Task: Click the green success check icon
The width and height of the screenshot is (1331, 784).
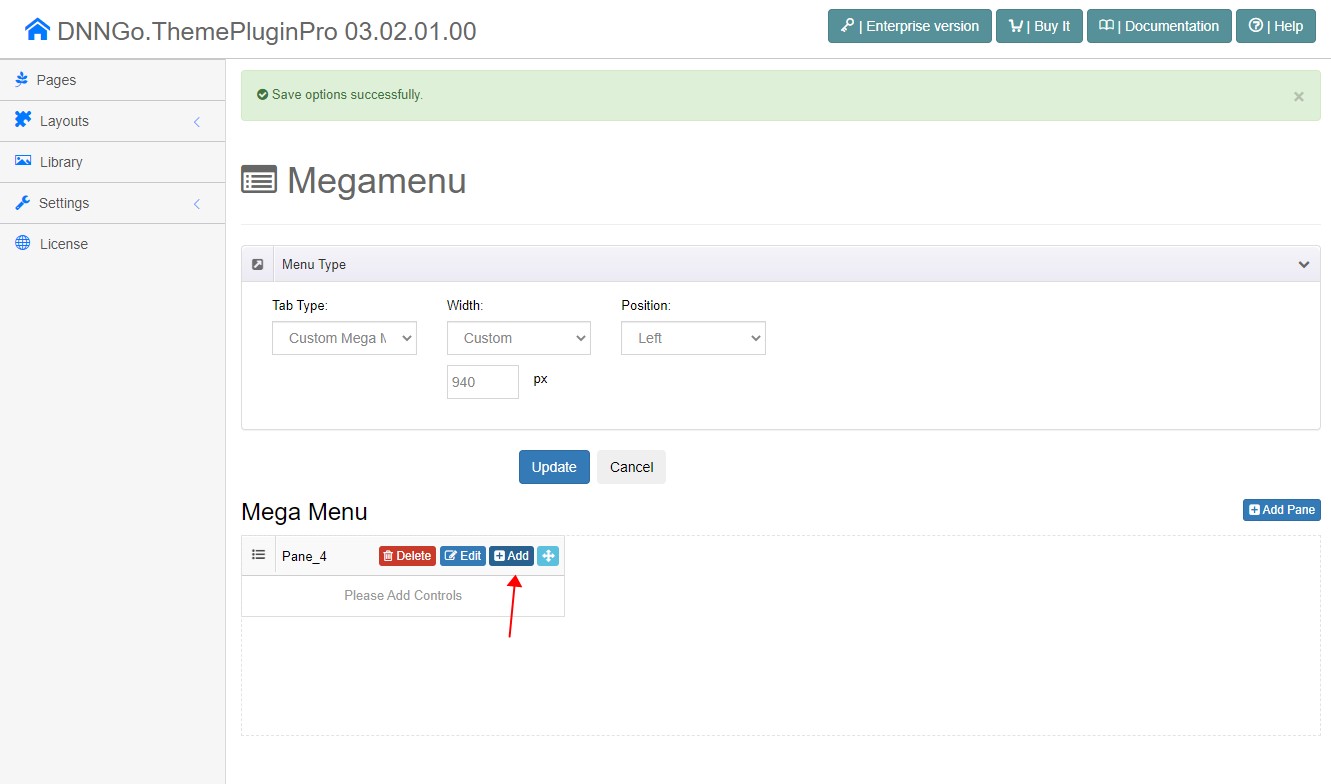Action: pos(263,95)
